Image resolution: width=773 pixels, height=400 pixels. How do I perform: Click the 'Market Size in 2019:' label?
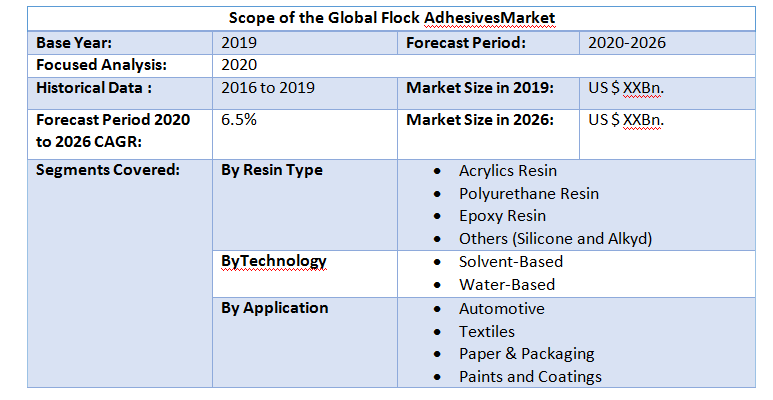point(480,88)
